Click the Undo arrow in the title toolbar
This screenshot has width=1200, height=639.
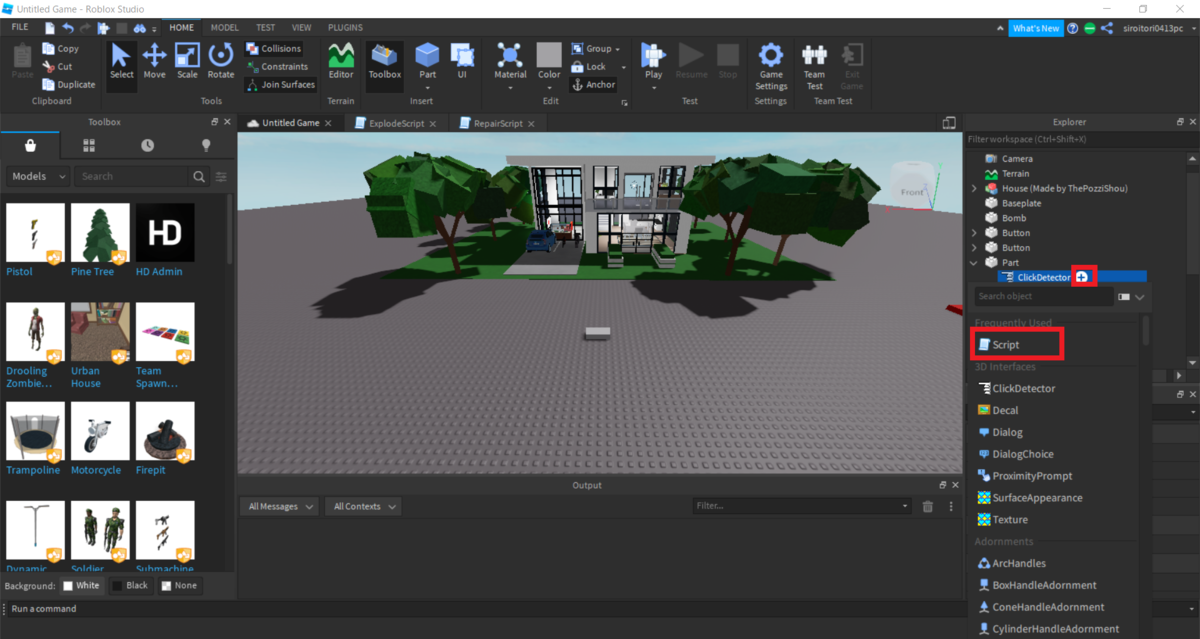point(68,28)
